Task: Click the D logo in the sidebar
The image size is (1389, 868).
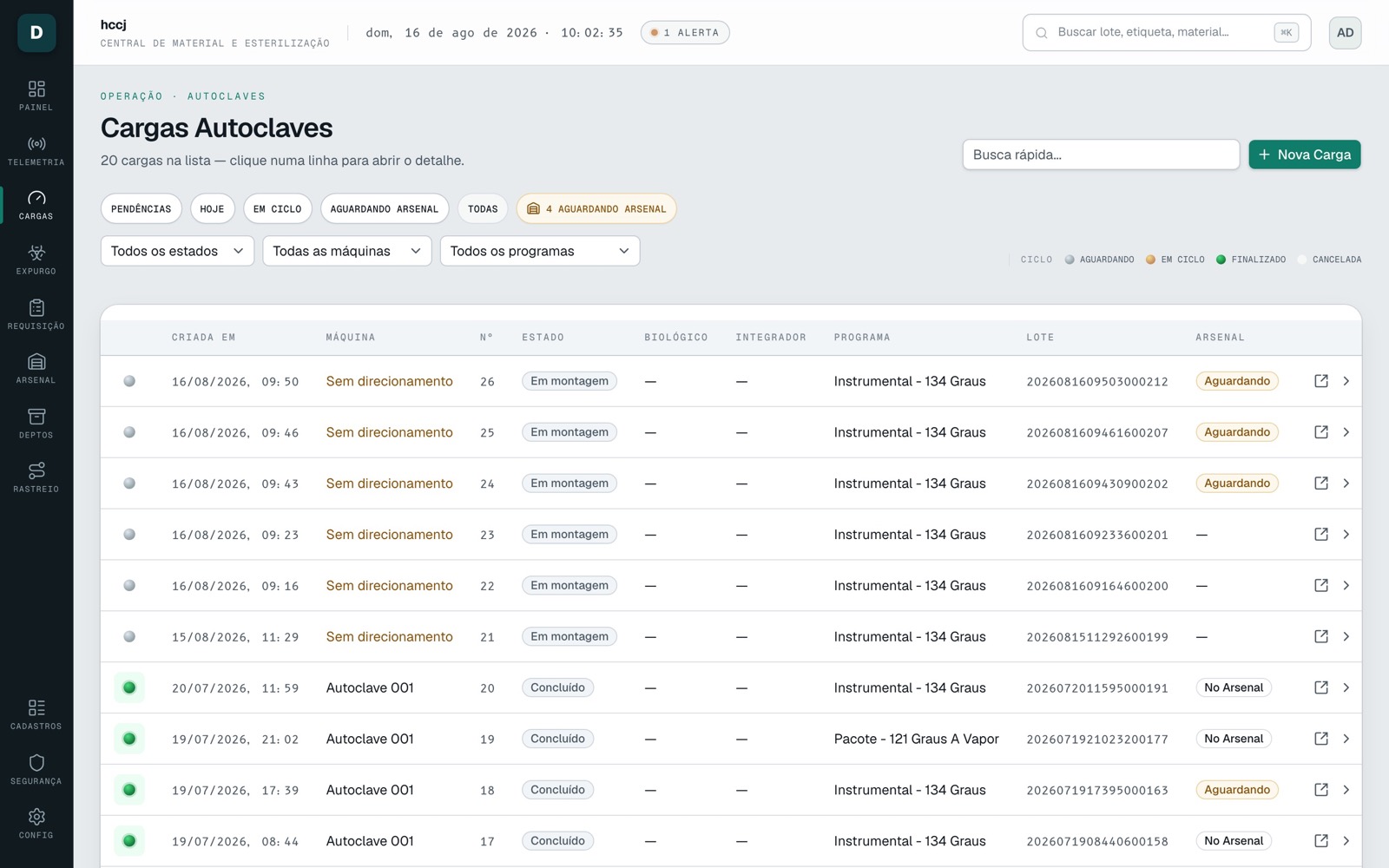Action: coord(36,33)
